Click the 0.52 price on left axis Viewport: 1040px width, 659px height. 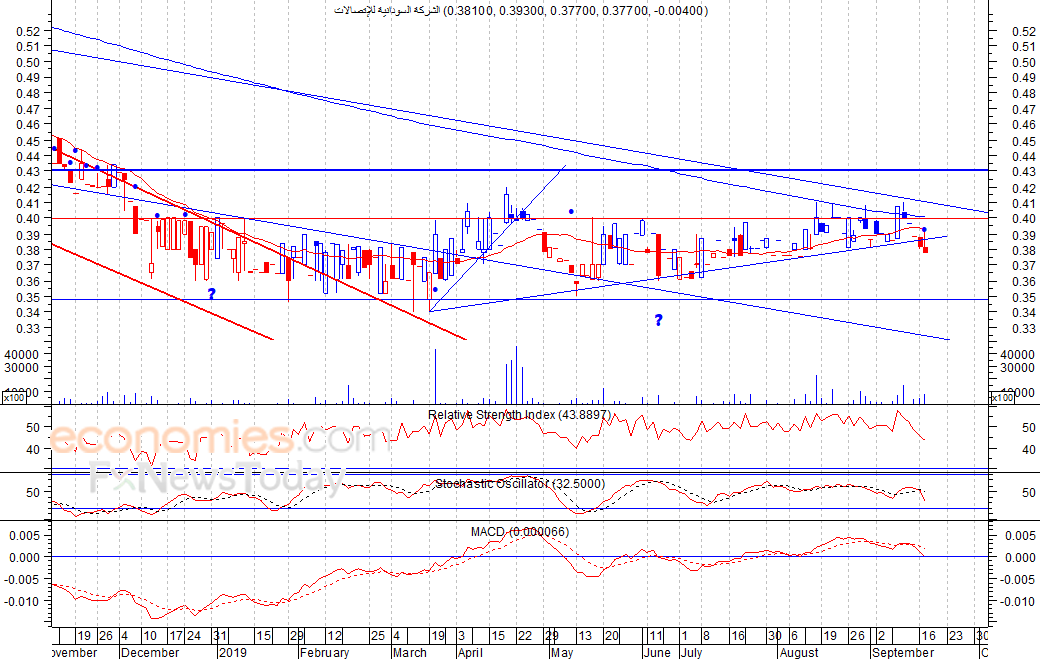click(x=28, y=31)
